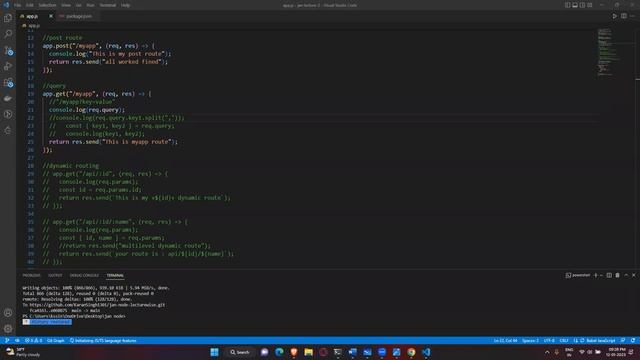Image resolution: width=640 pixels, height=360 pixels.
Task: Open the Run menu
Action: click(x=90, y=5)
